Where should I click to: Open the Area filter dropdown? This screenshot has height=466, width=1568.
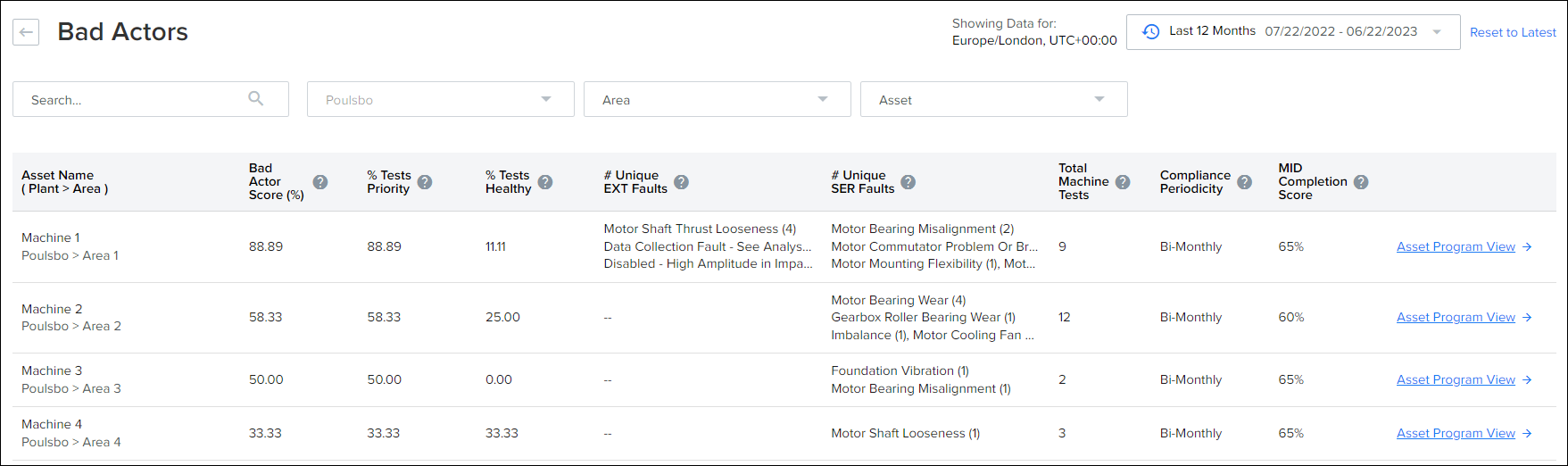(x=718, y=99)
